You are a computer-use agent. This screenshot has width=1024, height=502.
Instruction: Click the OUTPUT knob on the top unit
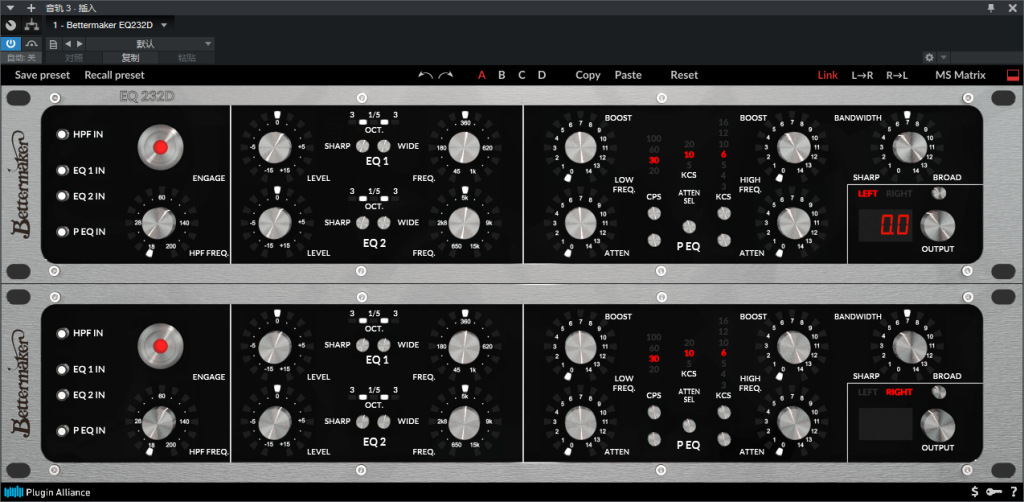(937, 226)
